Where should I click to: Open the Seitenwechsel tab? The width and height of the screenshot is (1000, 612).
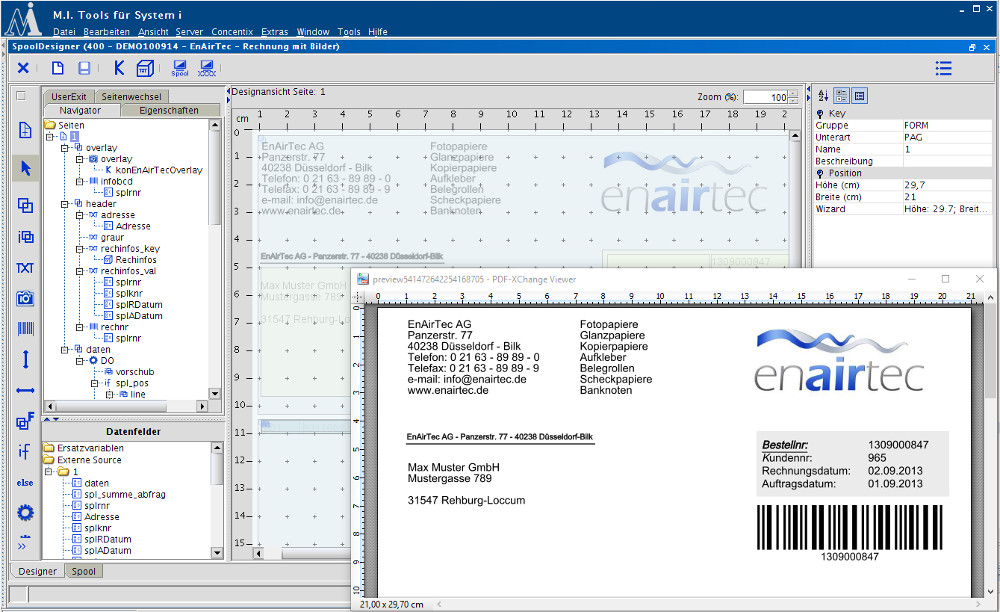(x=131, y=96)
